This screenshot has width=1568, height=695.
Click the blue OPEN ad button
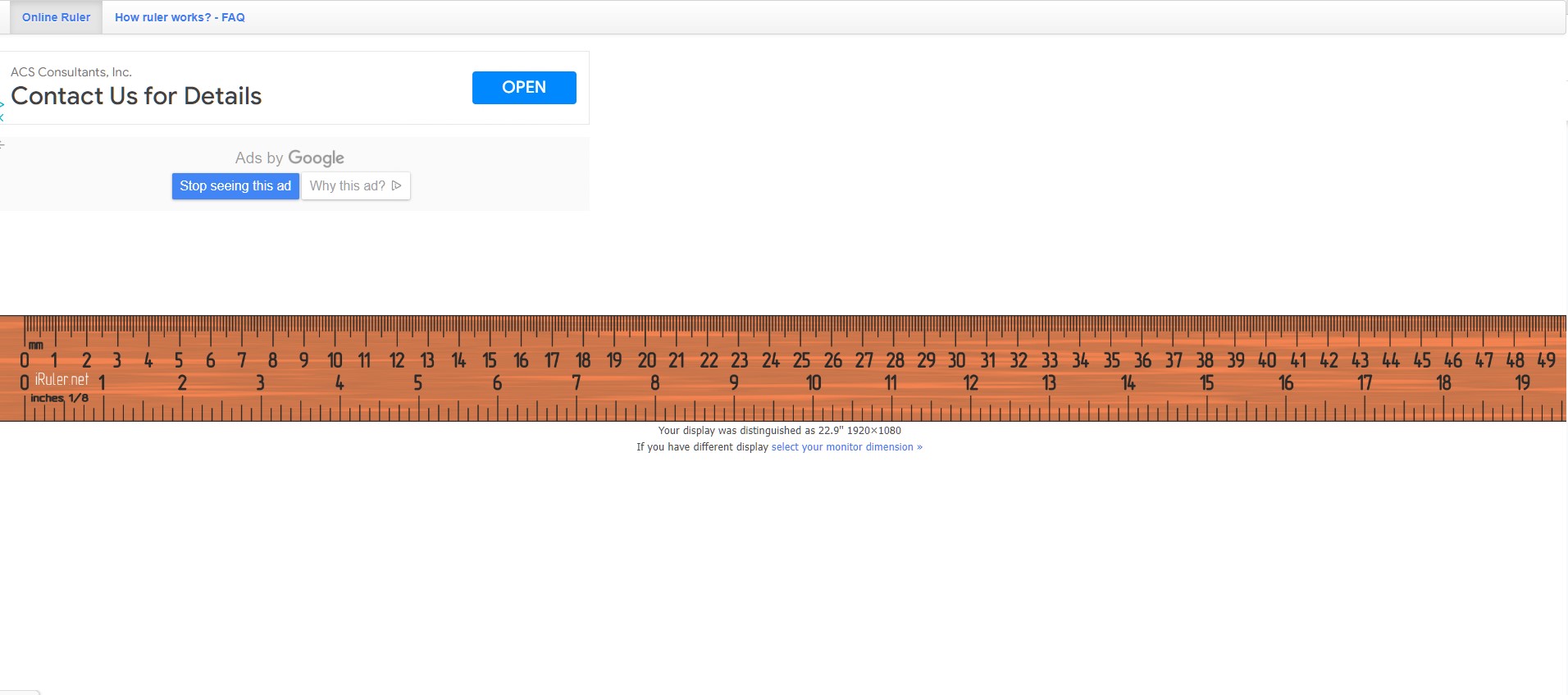524,88
